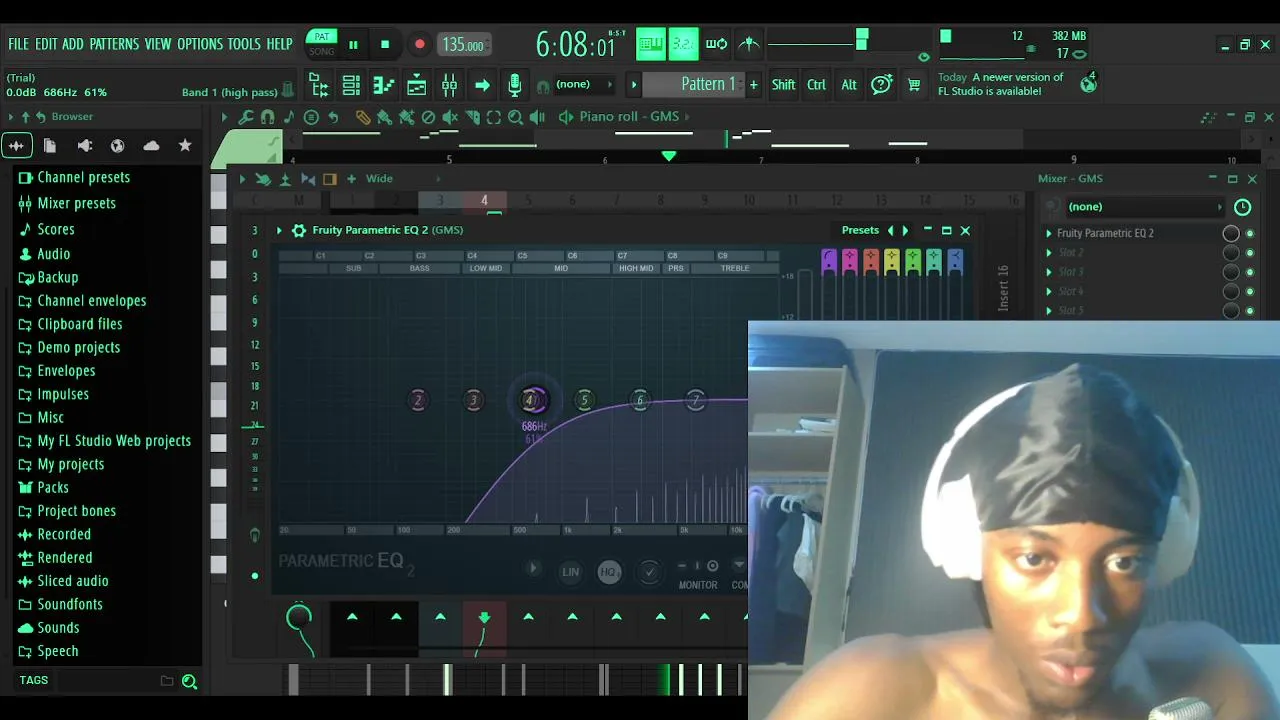Click the browser cloud tab icon
The width and height of the screenshot is (1280, 720).
point(151,146)
